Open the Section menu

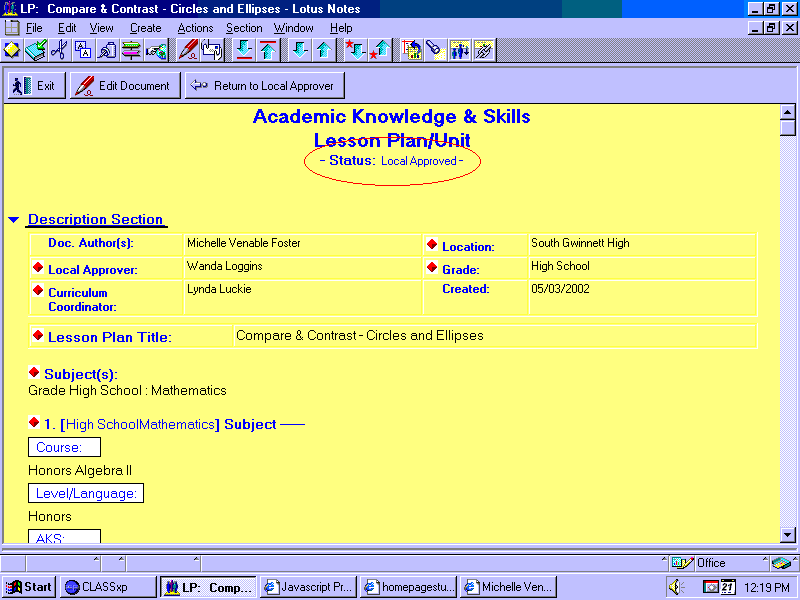[244, 28]
